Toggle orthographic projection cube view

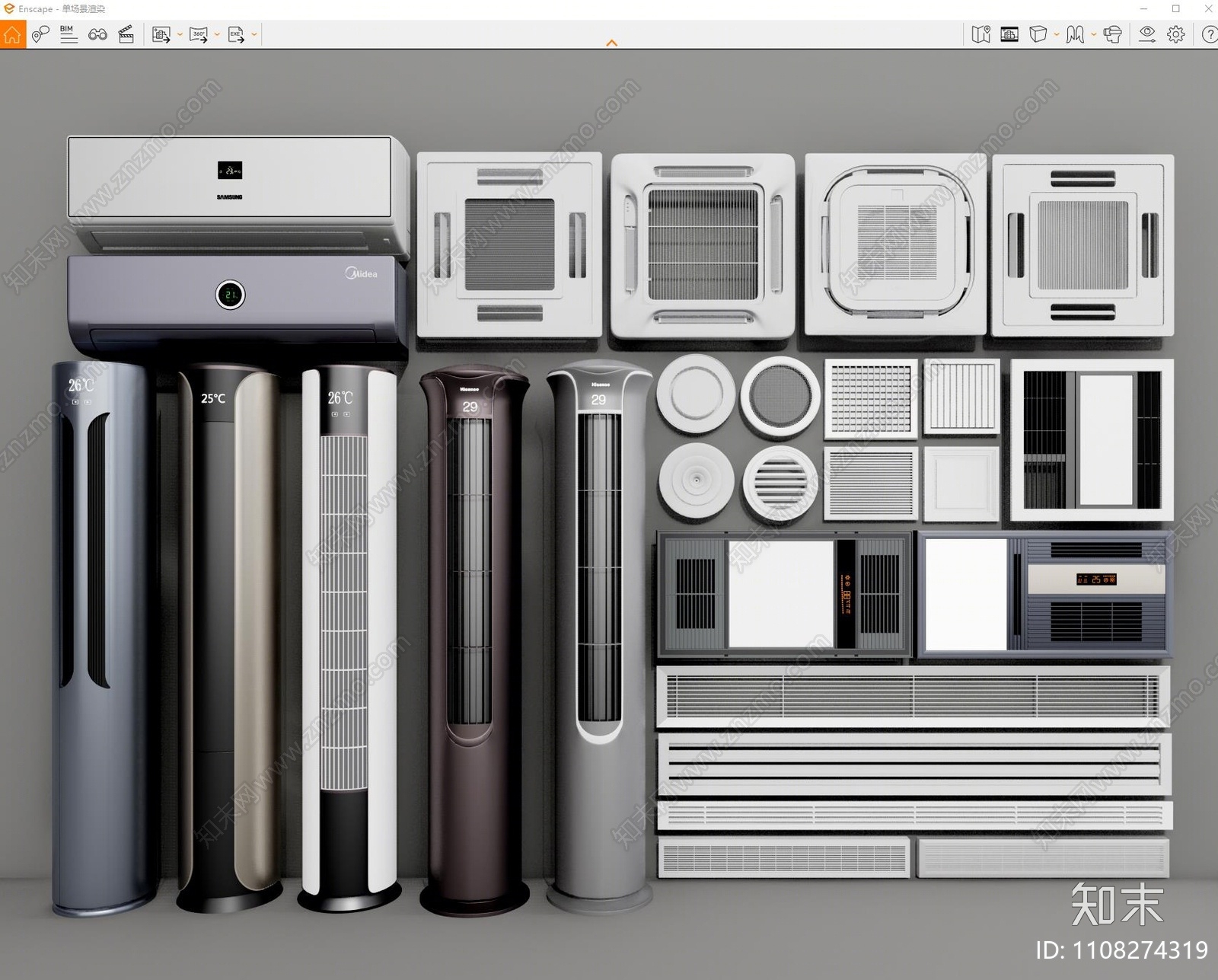(x=1038, y=34)
